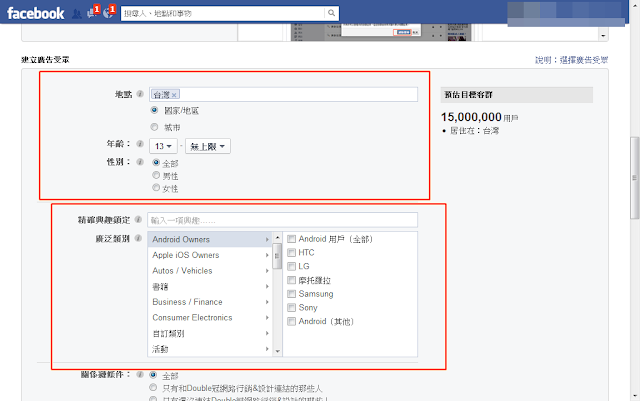Check the 摩托羅拉 checkbox
The height and width of the screenshot is (401, 640).
(291, 280)
